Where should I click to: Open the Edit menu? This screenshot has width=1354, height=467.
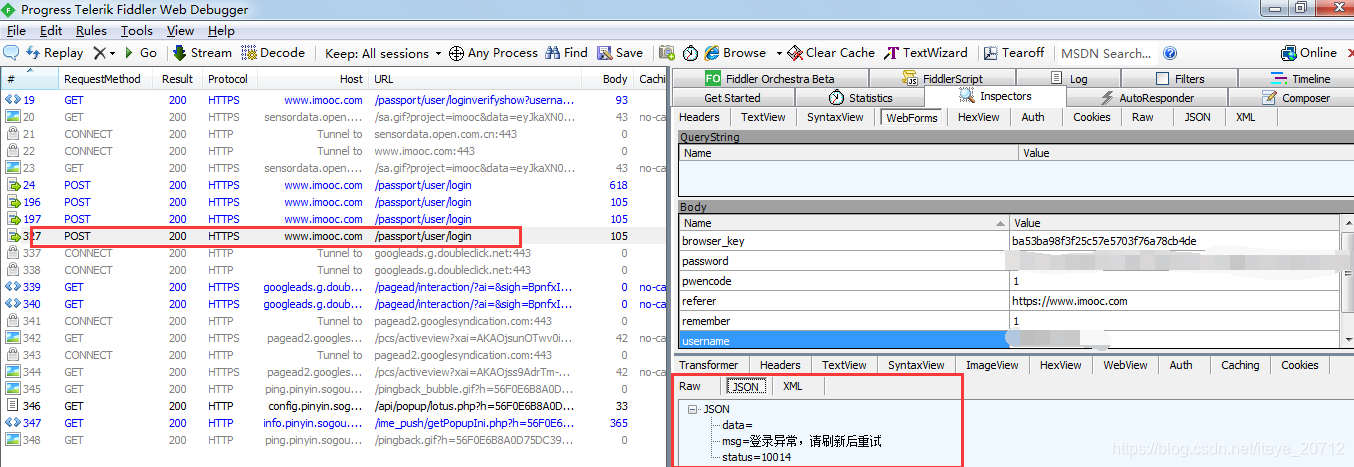click(x=51, y=31)
